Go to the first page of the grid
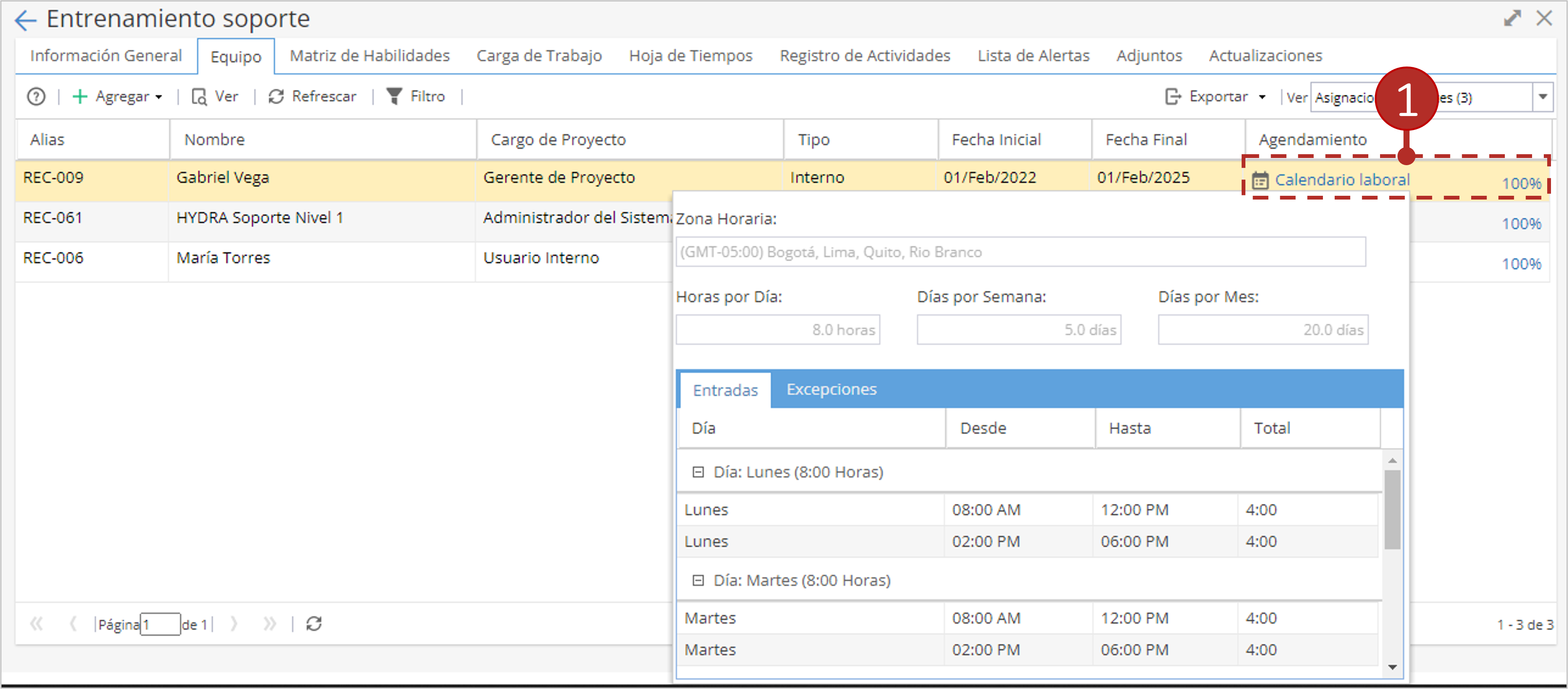1568x689 pixels. pos(37,623)
